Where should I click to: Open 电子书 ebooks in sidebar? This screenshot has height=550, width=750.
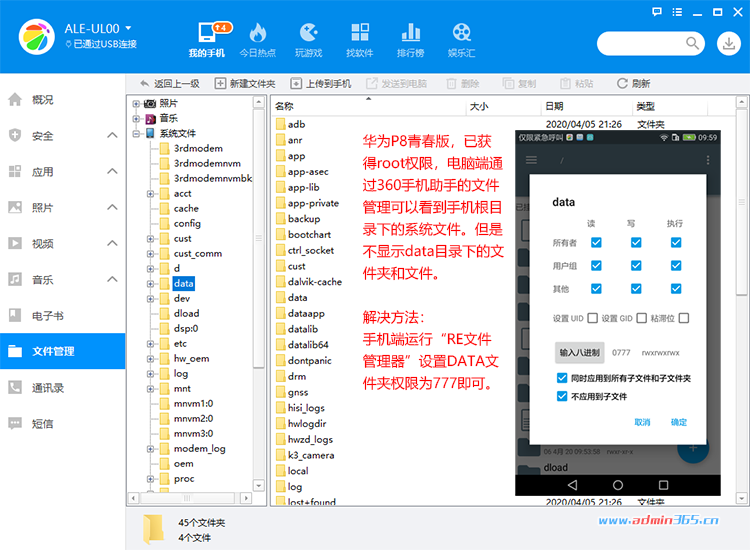[x=47, y=316]
